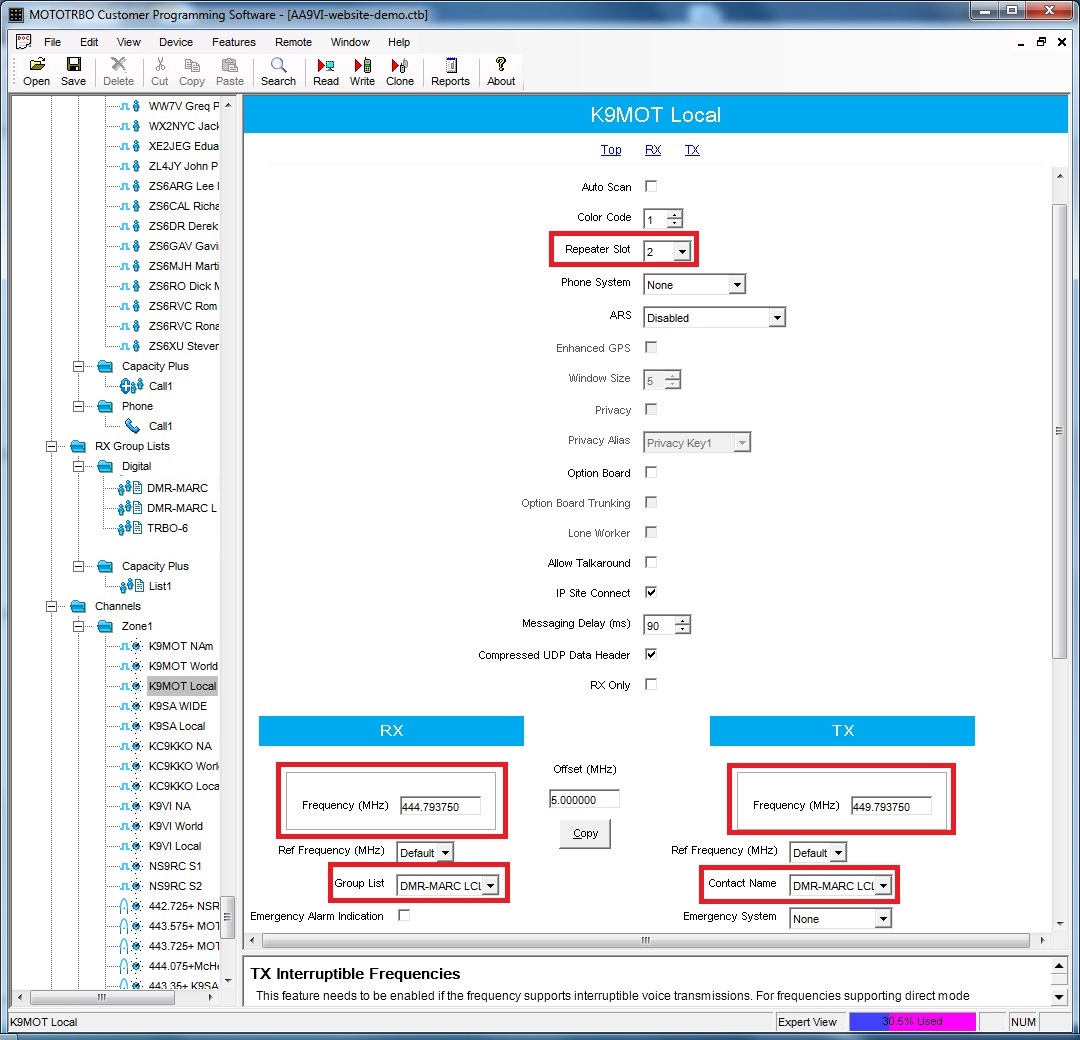Click the Channels folder icon
The image size is (1080, 1040).
[78, 606]
